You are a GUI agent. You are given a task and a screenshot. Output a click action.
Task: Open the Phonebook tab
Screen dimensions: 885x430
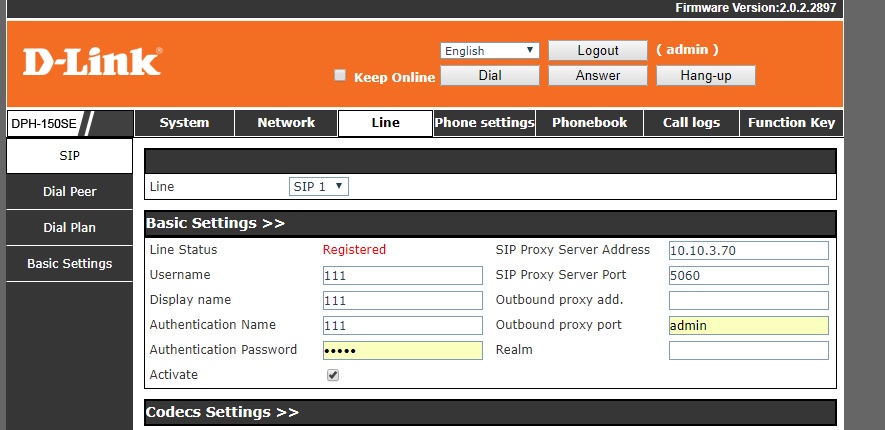click(x=590, y=123)
